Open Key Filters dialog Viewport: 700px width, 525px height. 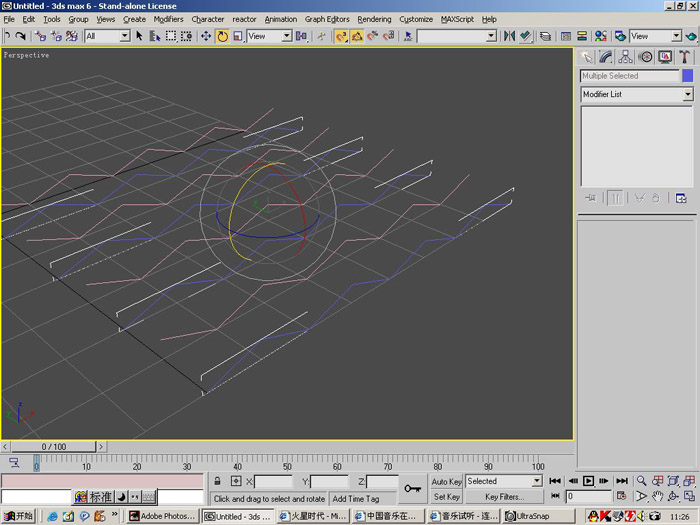[x=504, y=497]
